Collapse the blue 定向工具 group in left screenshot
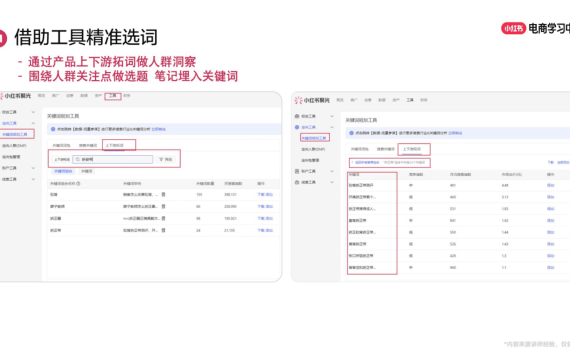The width and height of the screenshot is (570, 360). coord(33,123)
